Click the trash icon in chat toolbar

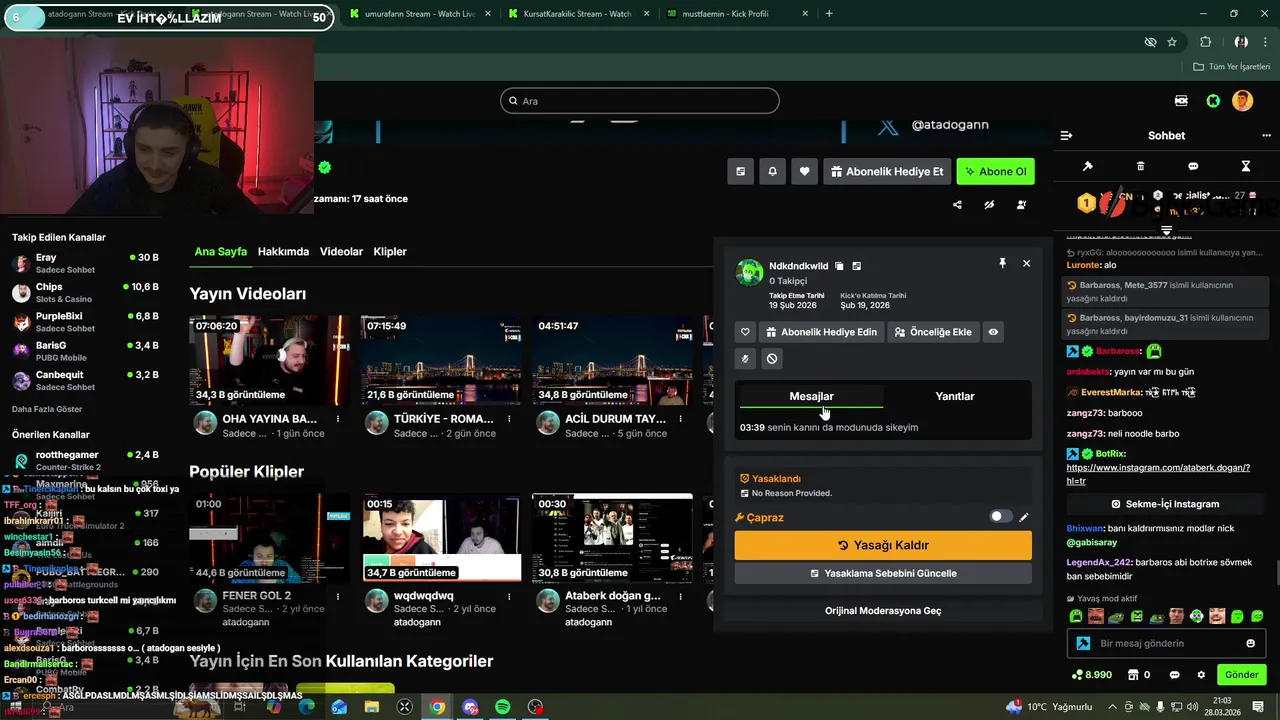click(1141, 166)
